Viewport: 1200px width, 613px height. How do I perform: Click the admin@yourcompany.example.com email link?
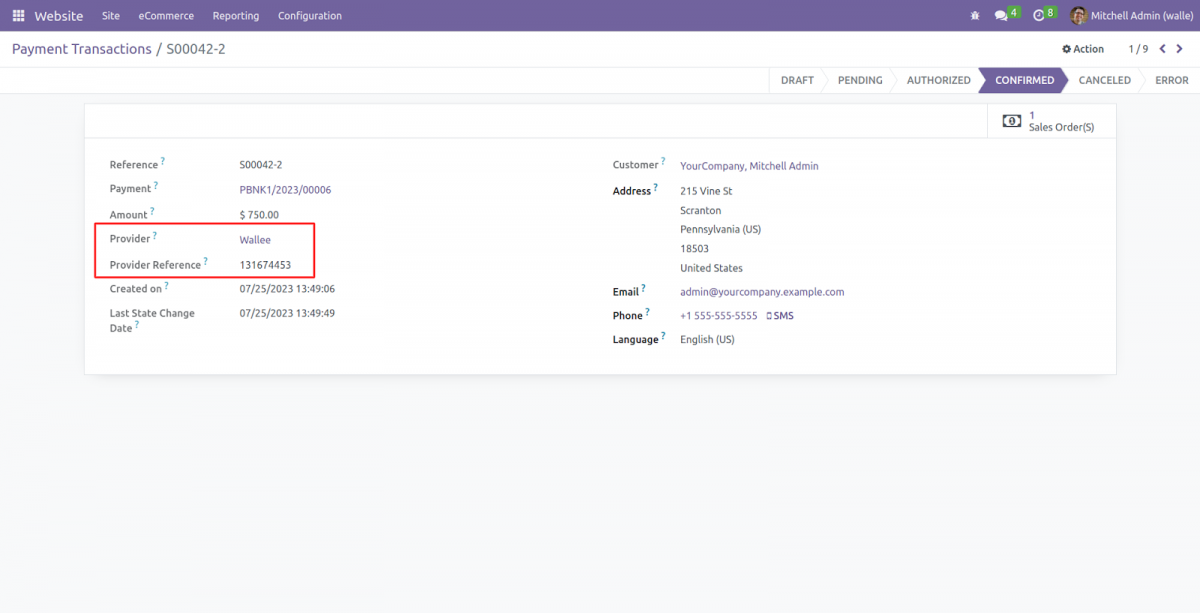pyautogui.click(x=761, y=291)
